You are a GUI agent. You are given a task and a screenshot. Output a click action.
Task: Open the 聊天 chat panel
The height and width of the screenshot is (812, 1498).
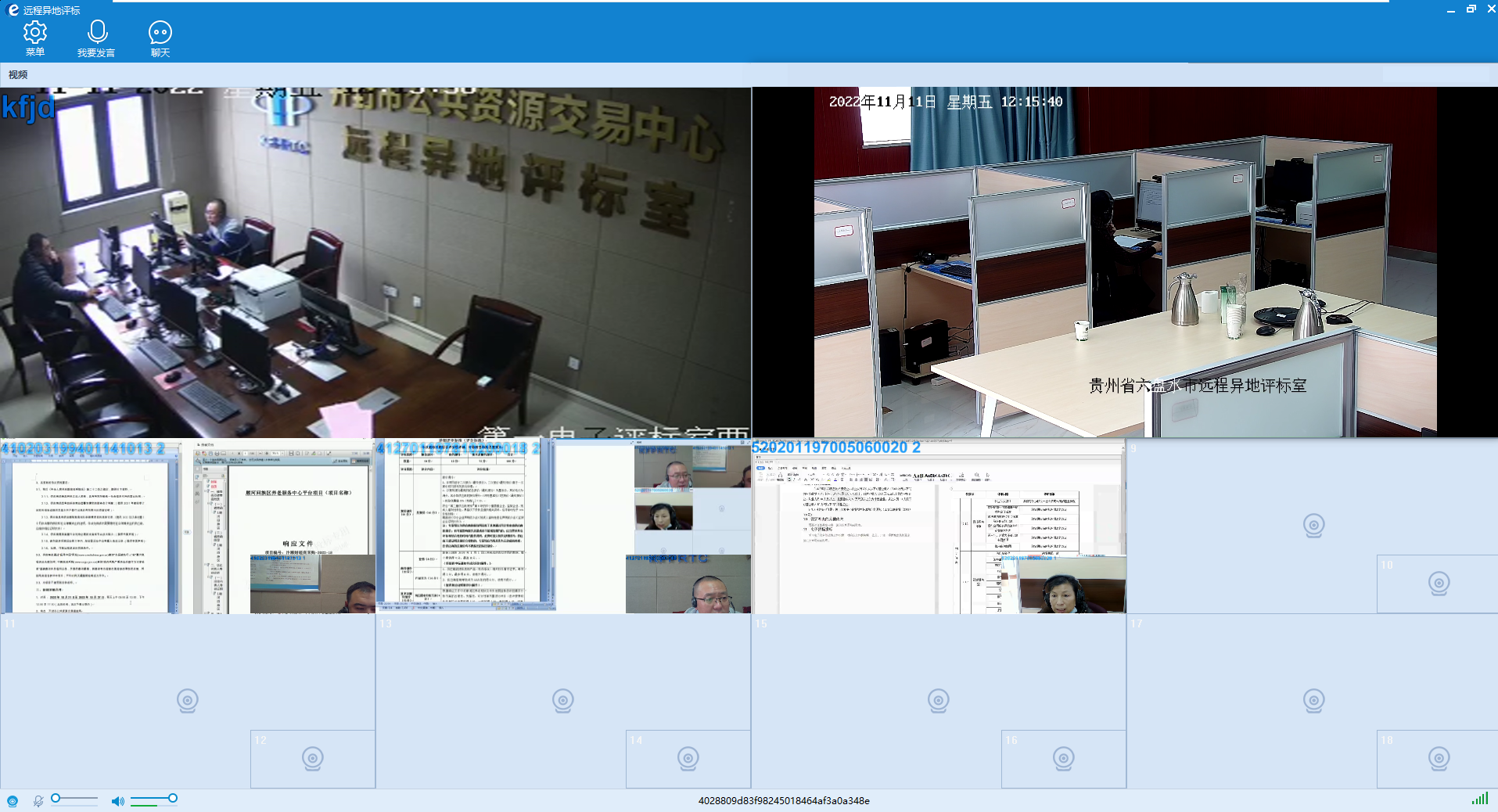[x=160, y=38]
